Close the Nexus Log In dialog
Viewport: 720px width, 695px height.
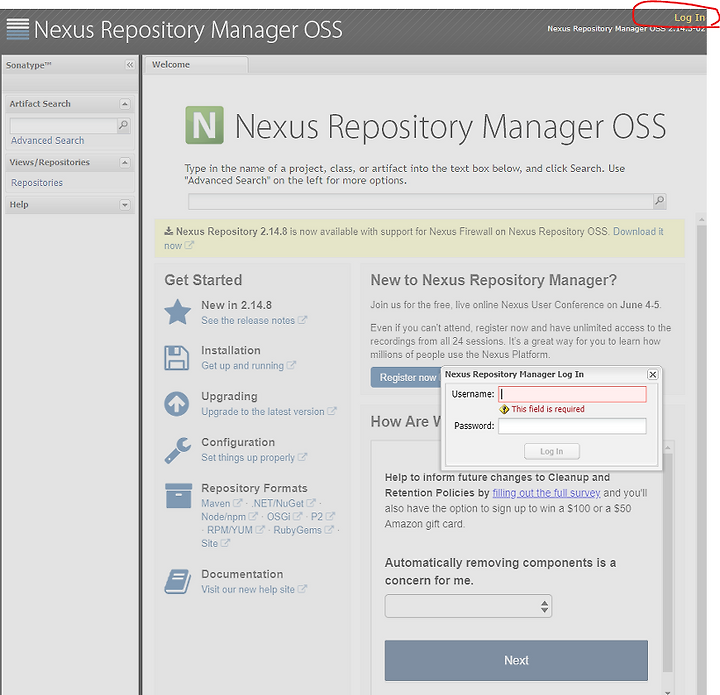coord(652,375)
